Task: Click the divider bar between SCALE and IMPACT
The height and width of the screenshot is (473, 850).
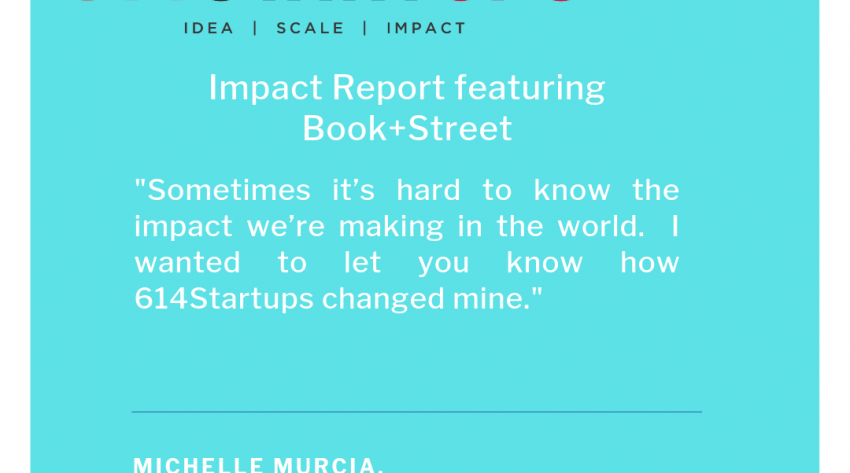Action: click(x=366, y=28)
